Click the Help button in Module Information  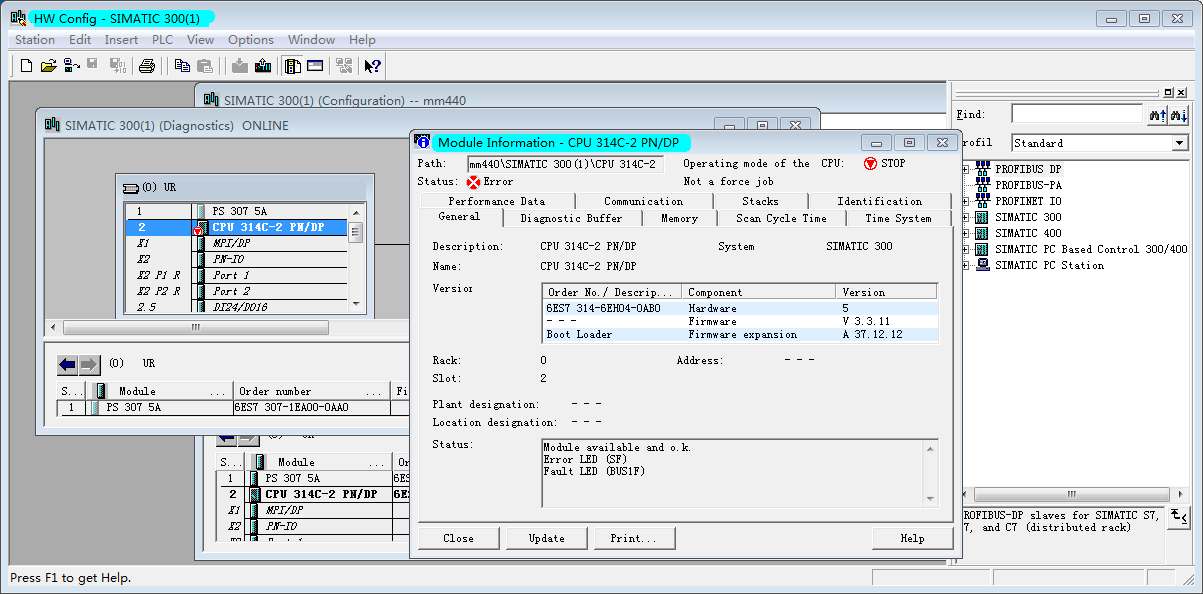pyautogui.click(x=912, y=538)
